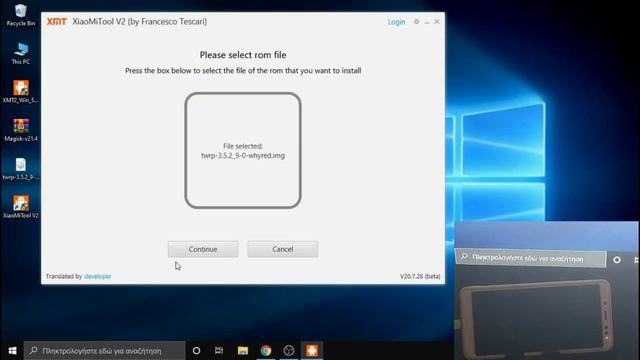Switch to XiaoMiTool taskbar icon
This screenshot has width=640, height=360.
(312, 351)
